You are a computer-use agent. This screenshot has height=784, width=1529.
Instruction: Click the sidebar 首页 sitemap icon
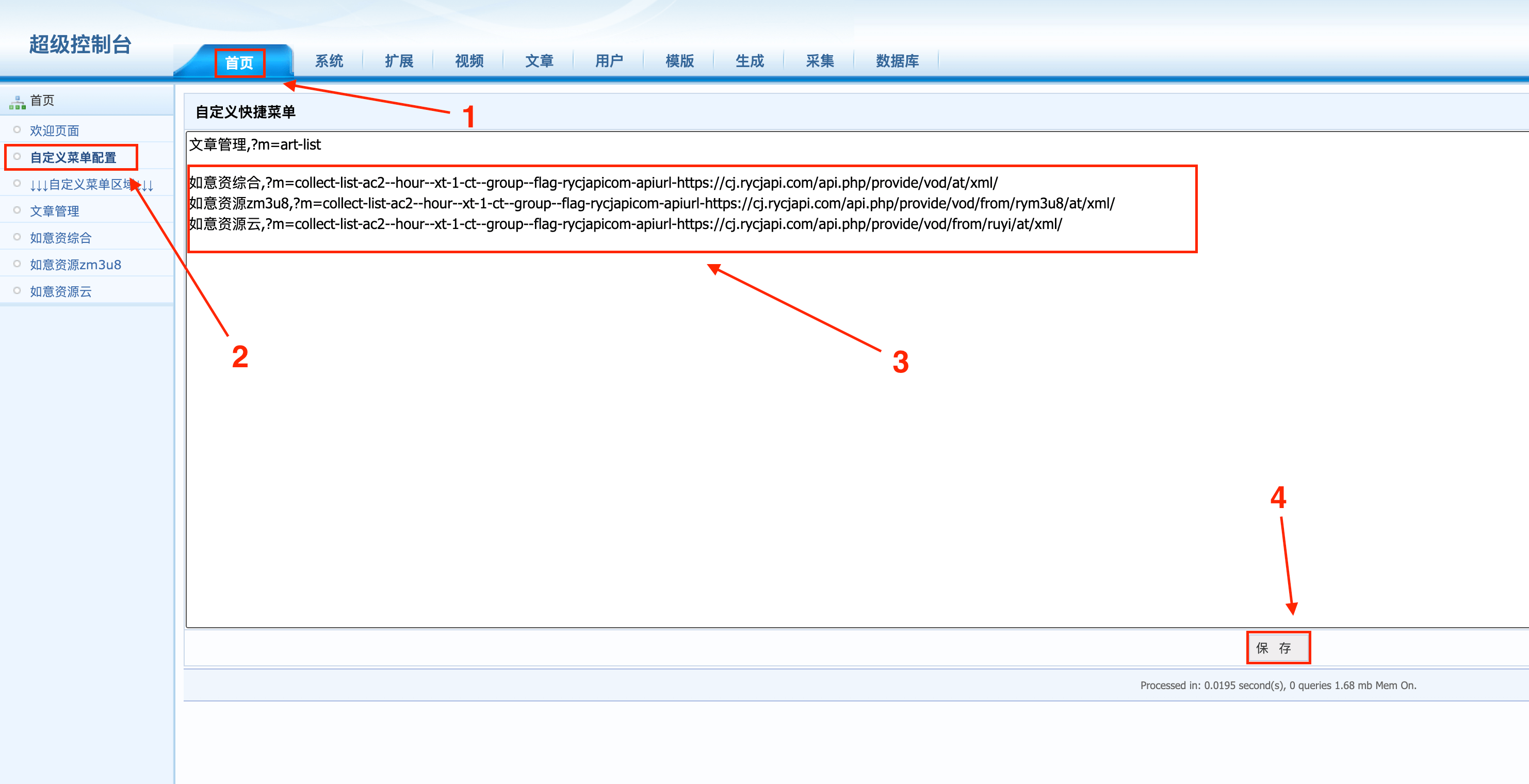(x=17, y=102)
